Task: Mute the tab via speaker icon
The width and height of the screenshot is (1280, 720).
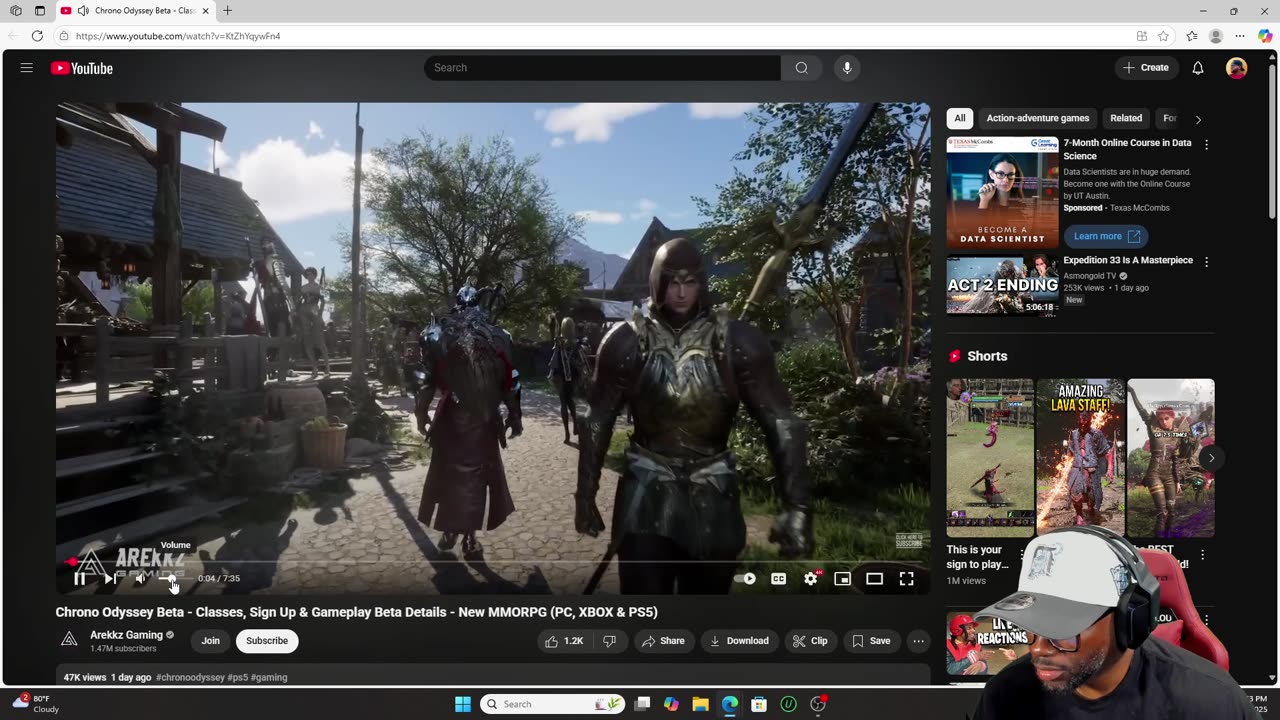Action: point(83,11)
